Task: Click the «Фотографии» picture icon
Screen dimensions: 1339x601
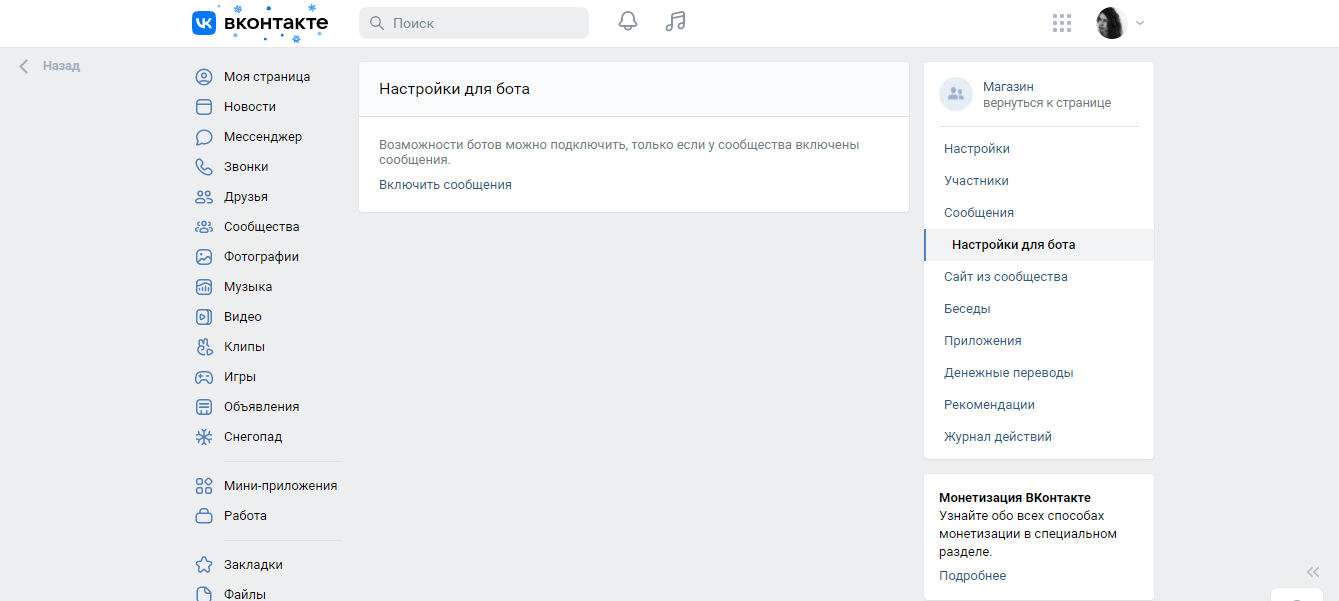Action: [x=204, y=257]
